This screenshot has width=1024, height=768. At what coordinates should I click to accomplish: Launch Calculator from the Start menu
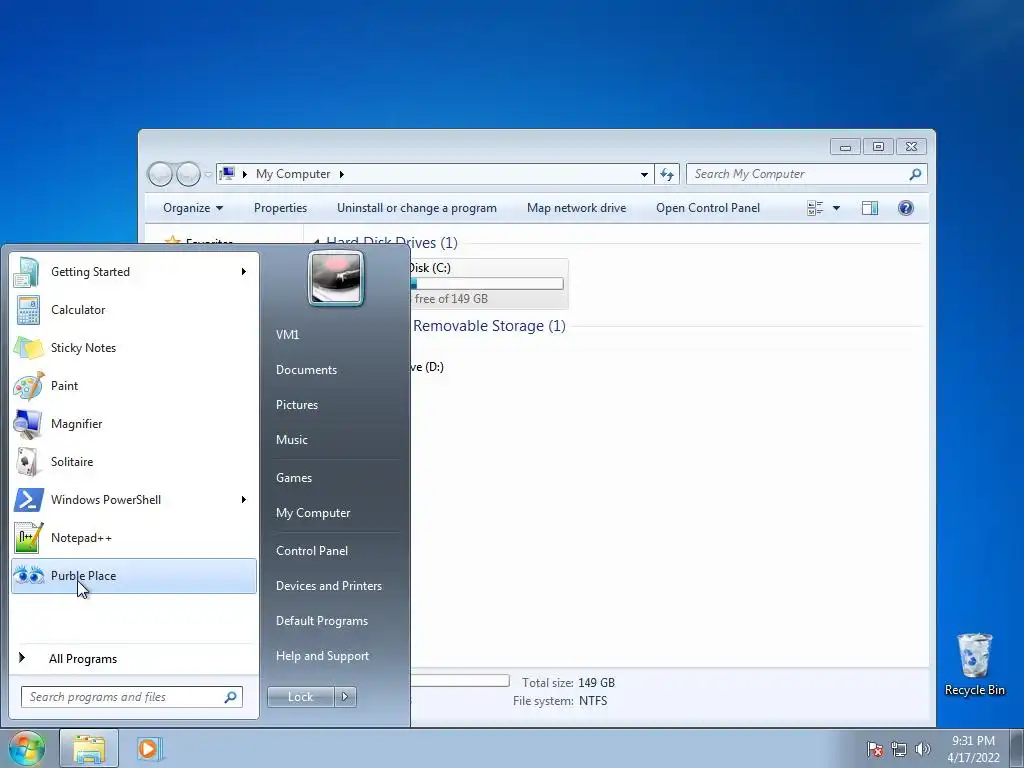[x=134, y=310]
